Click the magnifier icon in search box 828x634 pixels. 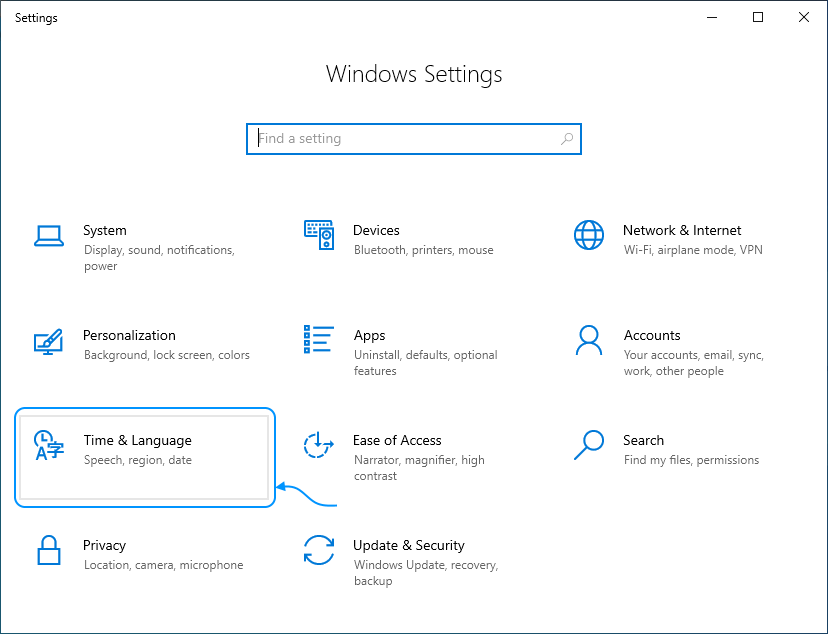coord(567,139)
